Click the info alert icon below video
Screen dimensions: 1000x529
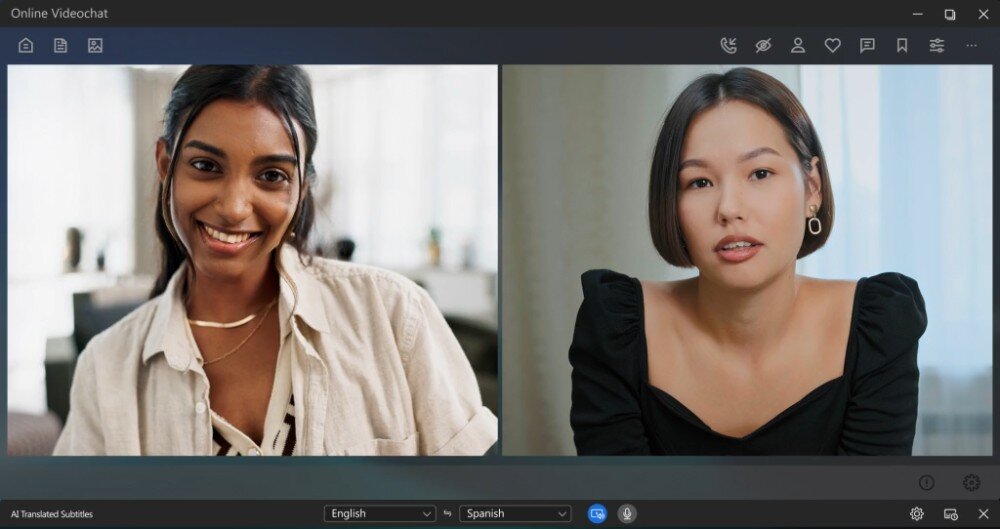pyautogui.click(x=926, y=482)
